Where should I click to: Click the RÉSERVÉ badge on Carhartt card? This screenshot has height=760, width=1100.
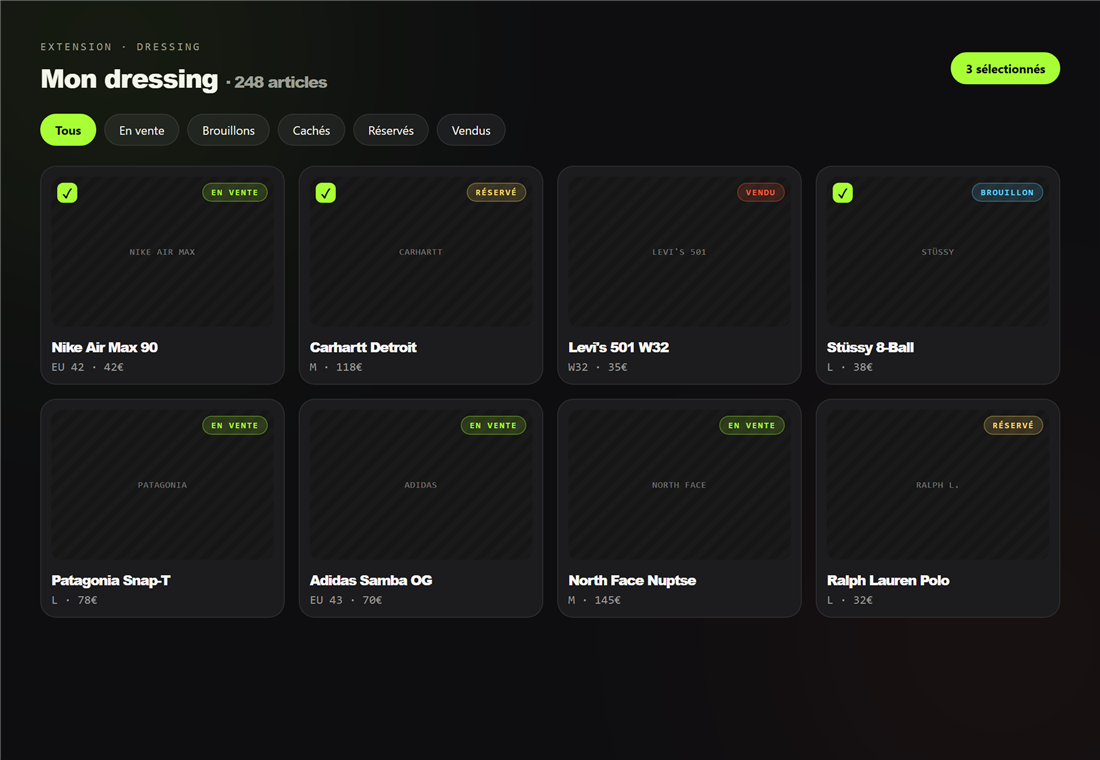coord(496,192)
